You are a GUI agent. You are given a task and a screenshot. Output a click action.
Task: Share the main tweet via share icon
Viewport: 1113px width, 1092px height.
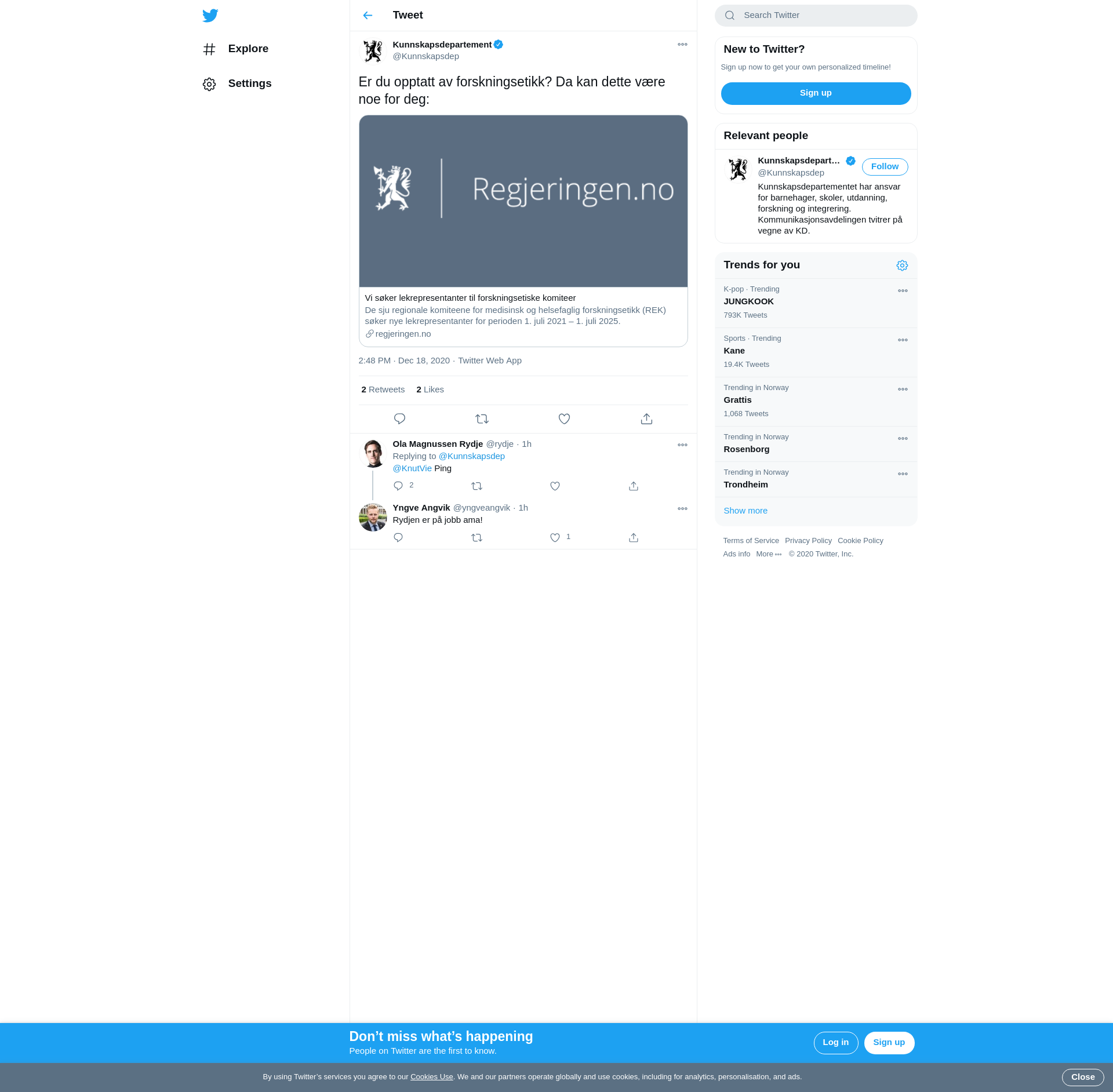point(646,418)
